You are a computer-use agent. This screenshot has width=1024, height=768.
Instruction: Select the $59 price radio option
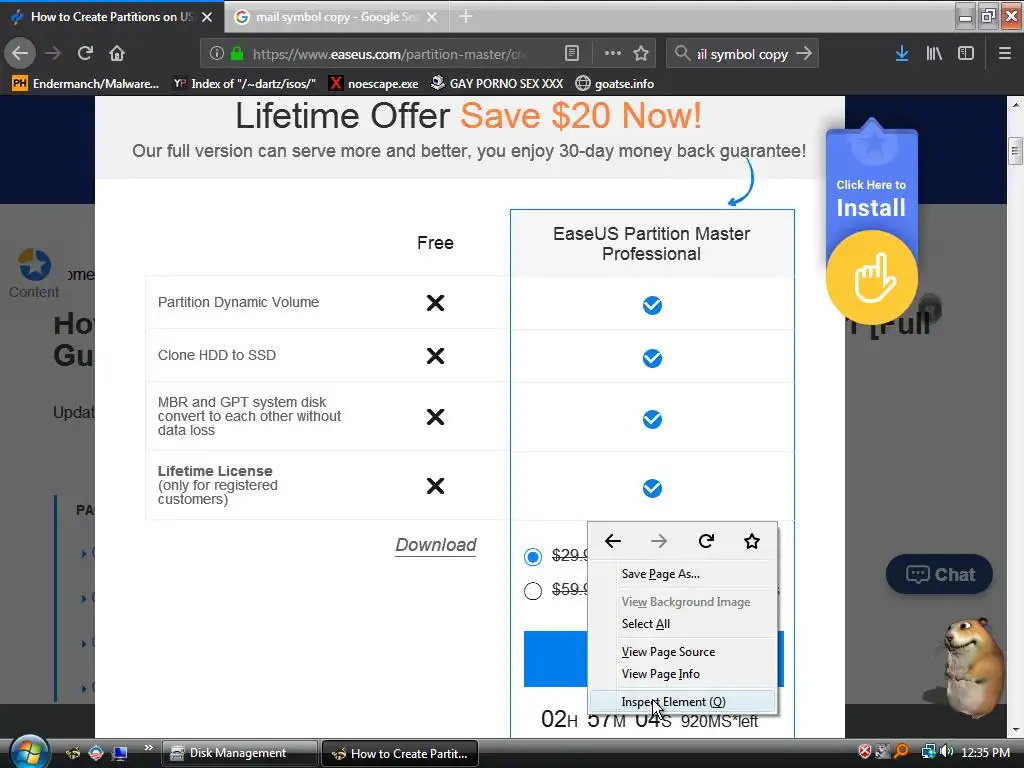click(x=533, y=591)
